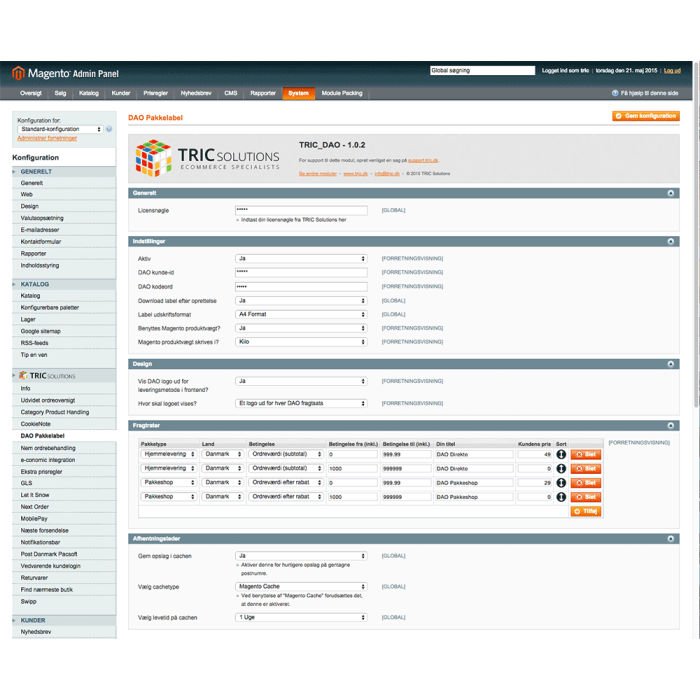The image size is (700, 700).
Task: Collapse the Design section arrow icon
Action: pos(670,364)
